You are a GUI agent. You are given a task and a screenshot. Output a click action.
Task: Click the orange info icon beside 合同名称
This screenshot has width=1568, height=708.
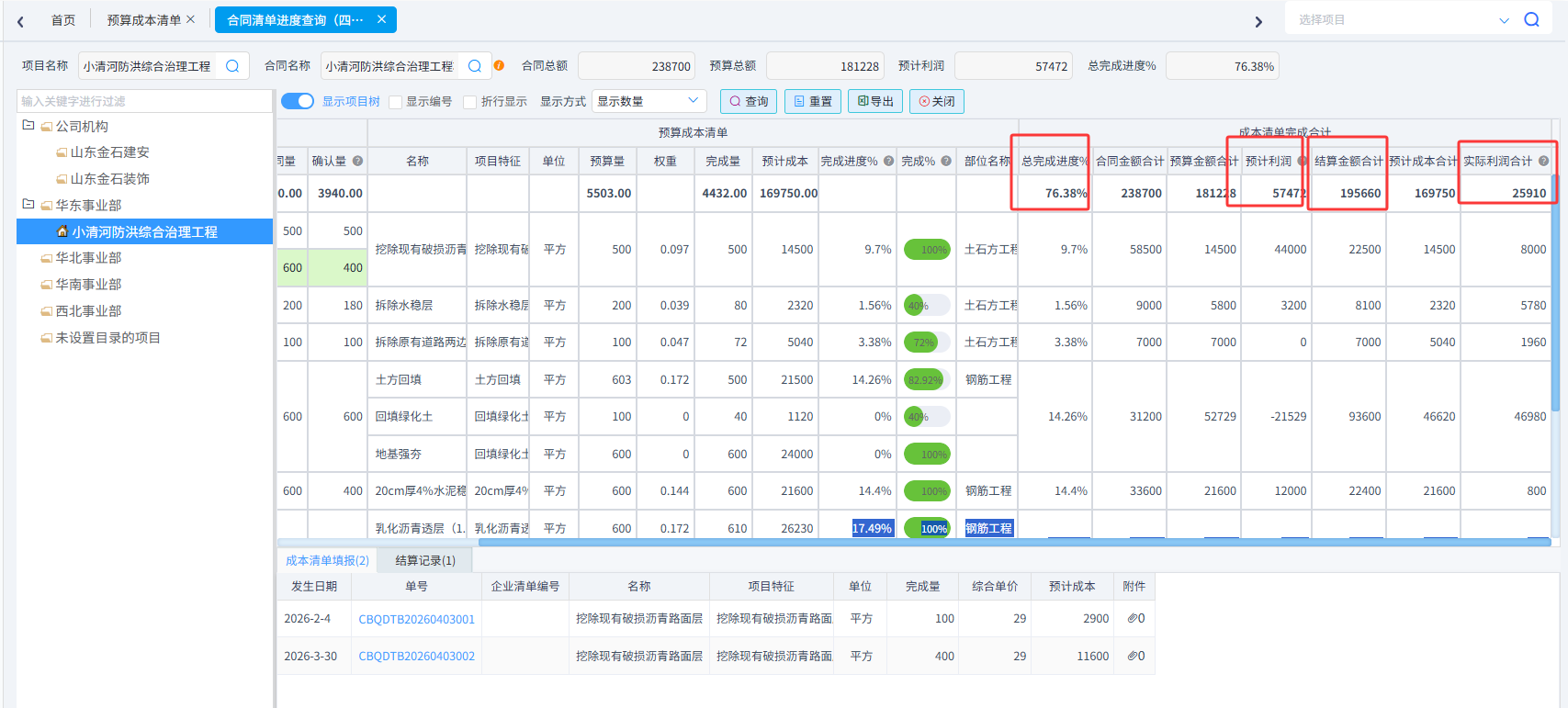pos(499,65)
